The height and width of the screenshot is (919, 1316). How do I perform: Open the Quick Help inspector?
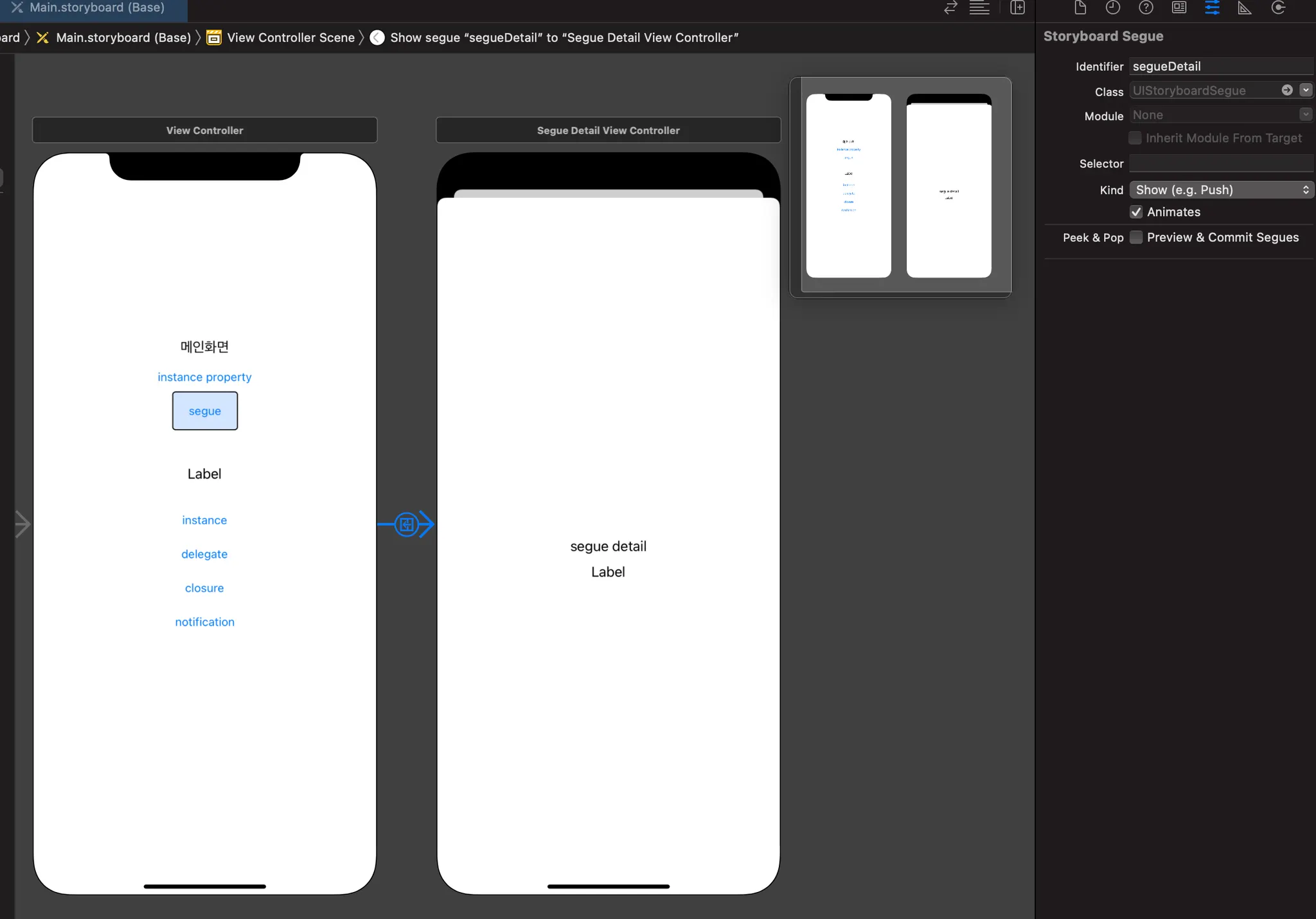pos(1146,8)
